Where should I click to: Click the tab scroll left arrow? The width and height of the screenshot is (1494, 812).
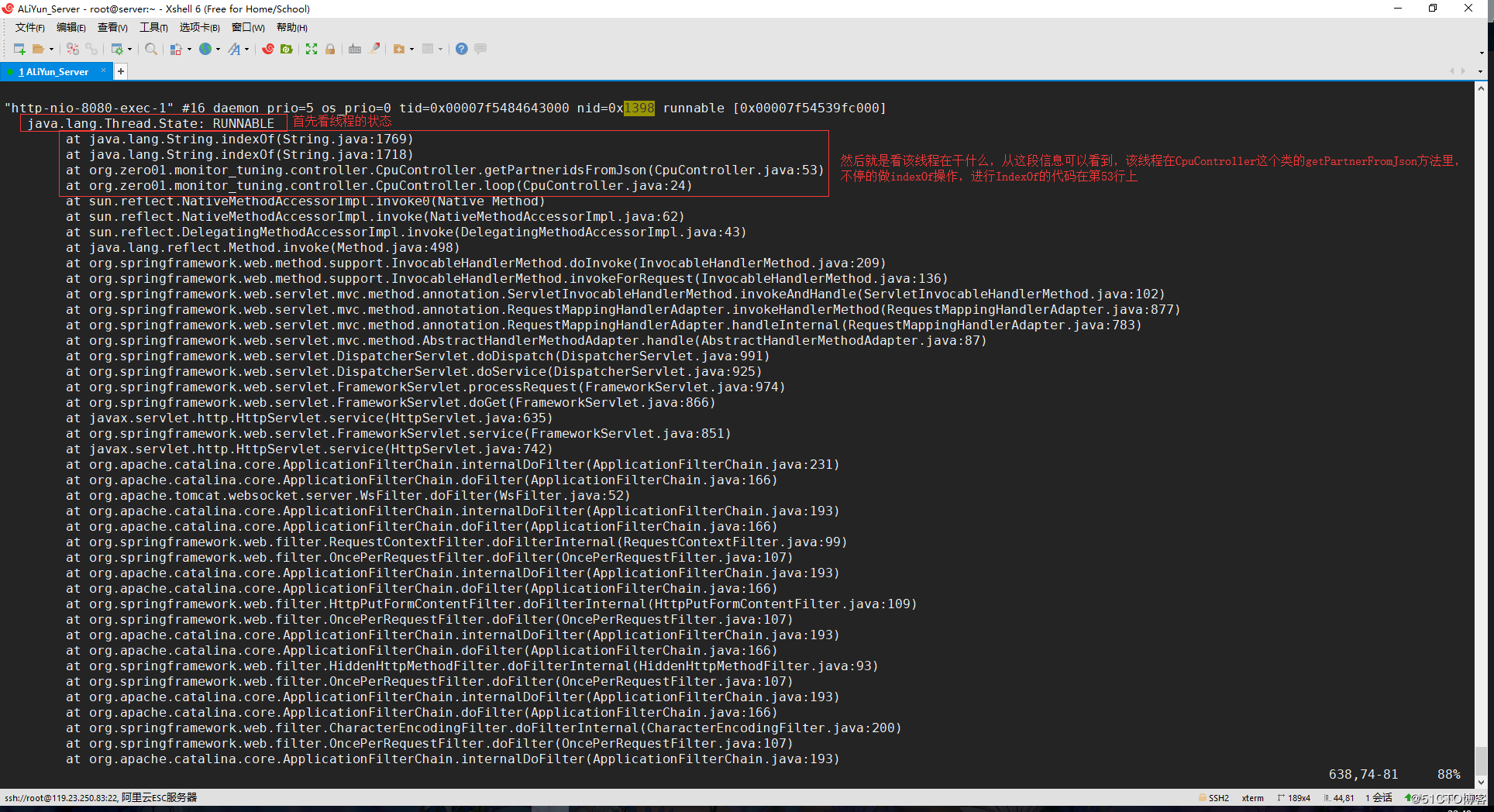(1451, 71)
